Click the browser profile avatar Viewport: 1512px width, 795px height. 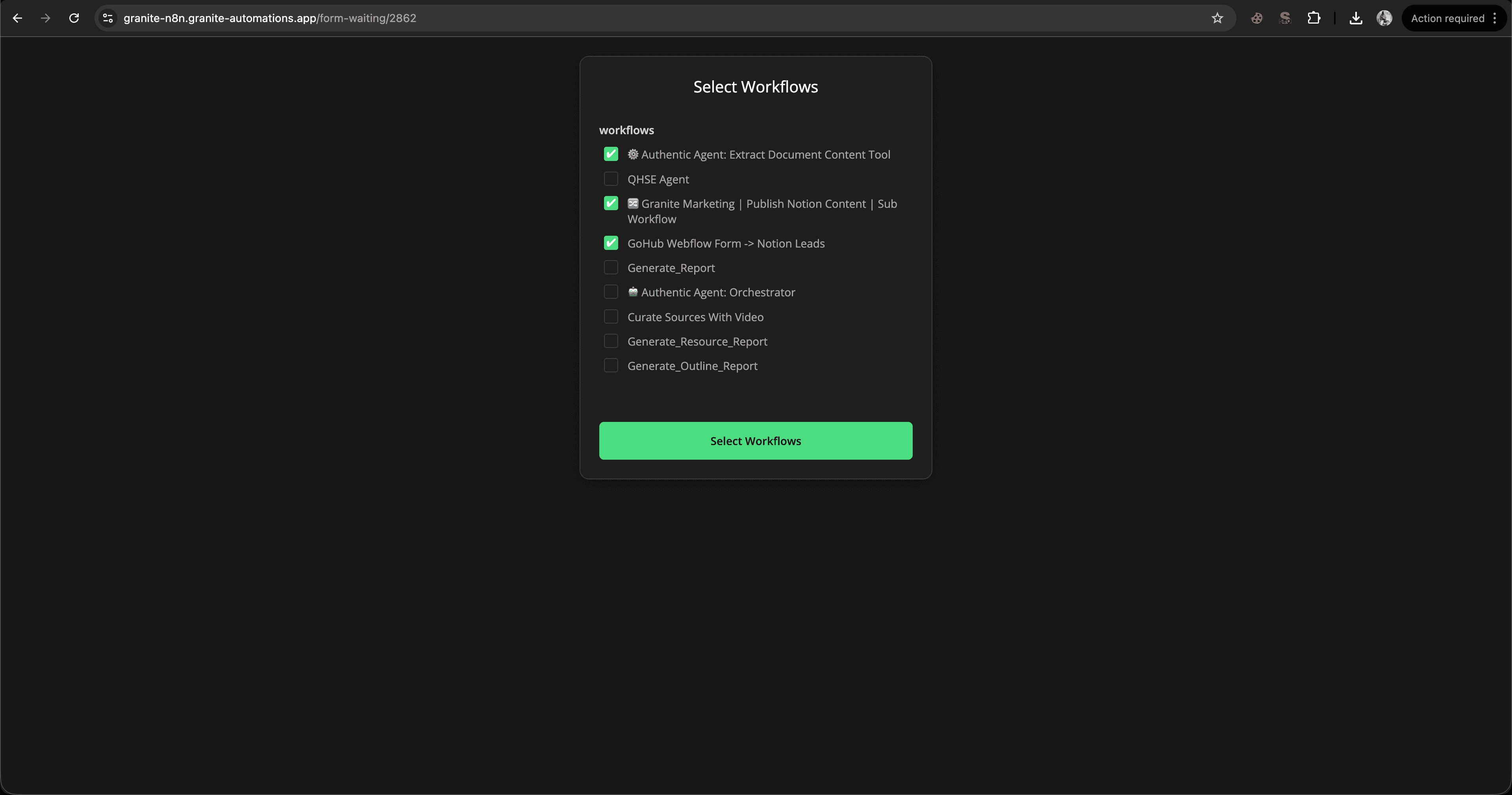pyautogui.click(x=1385, y=18)
